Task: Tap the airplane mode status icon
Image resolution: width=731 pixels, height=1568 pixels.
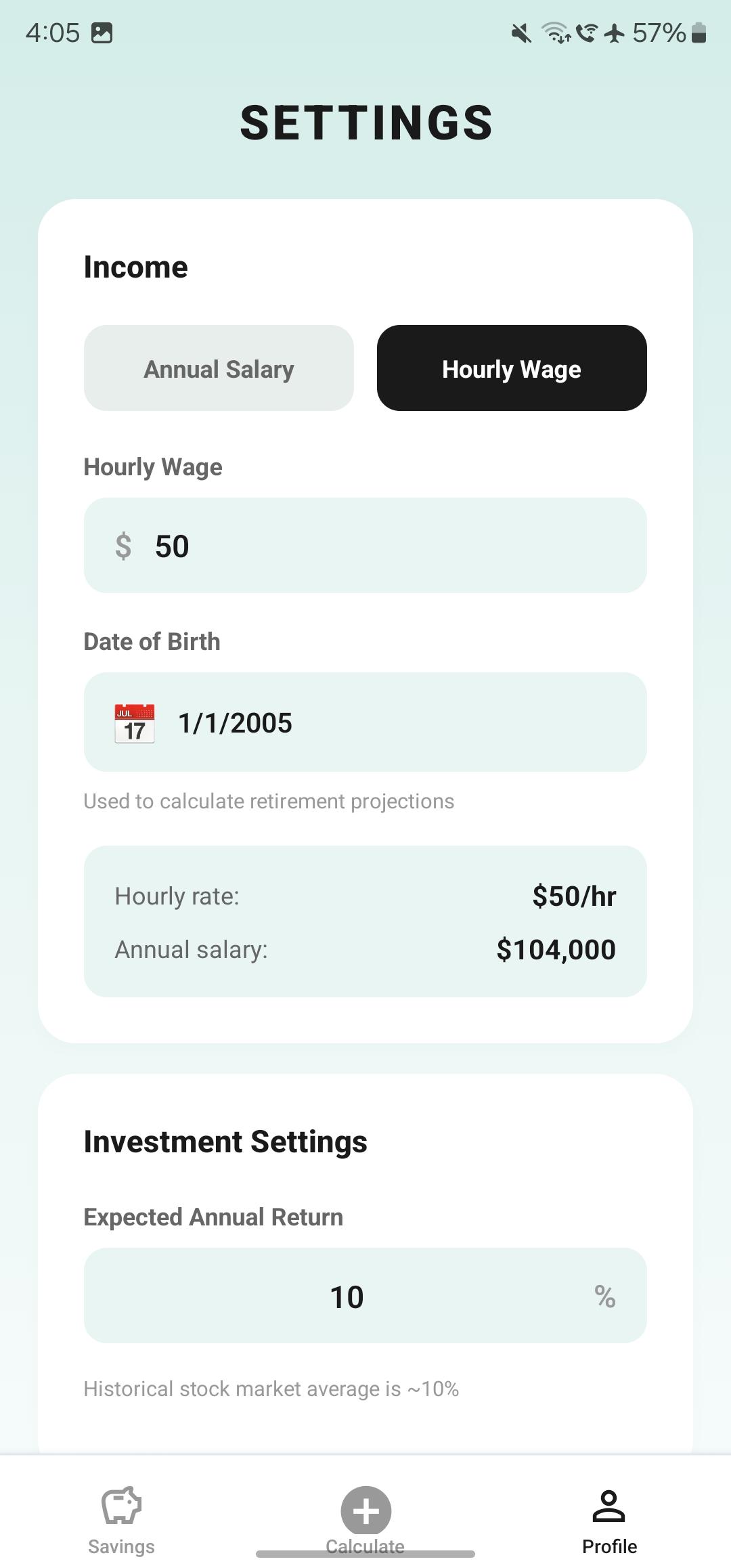Action: click(x=614, y=32)
